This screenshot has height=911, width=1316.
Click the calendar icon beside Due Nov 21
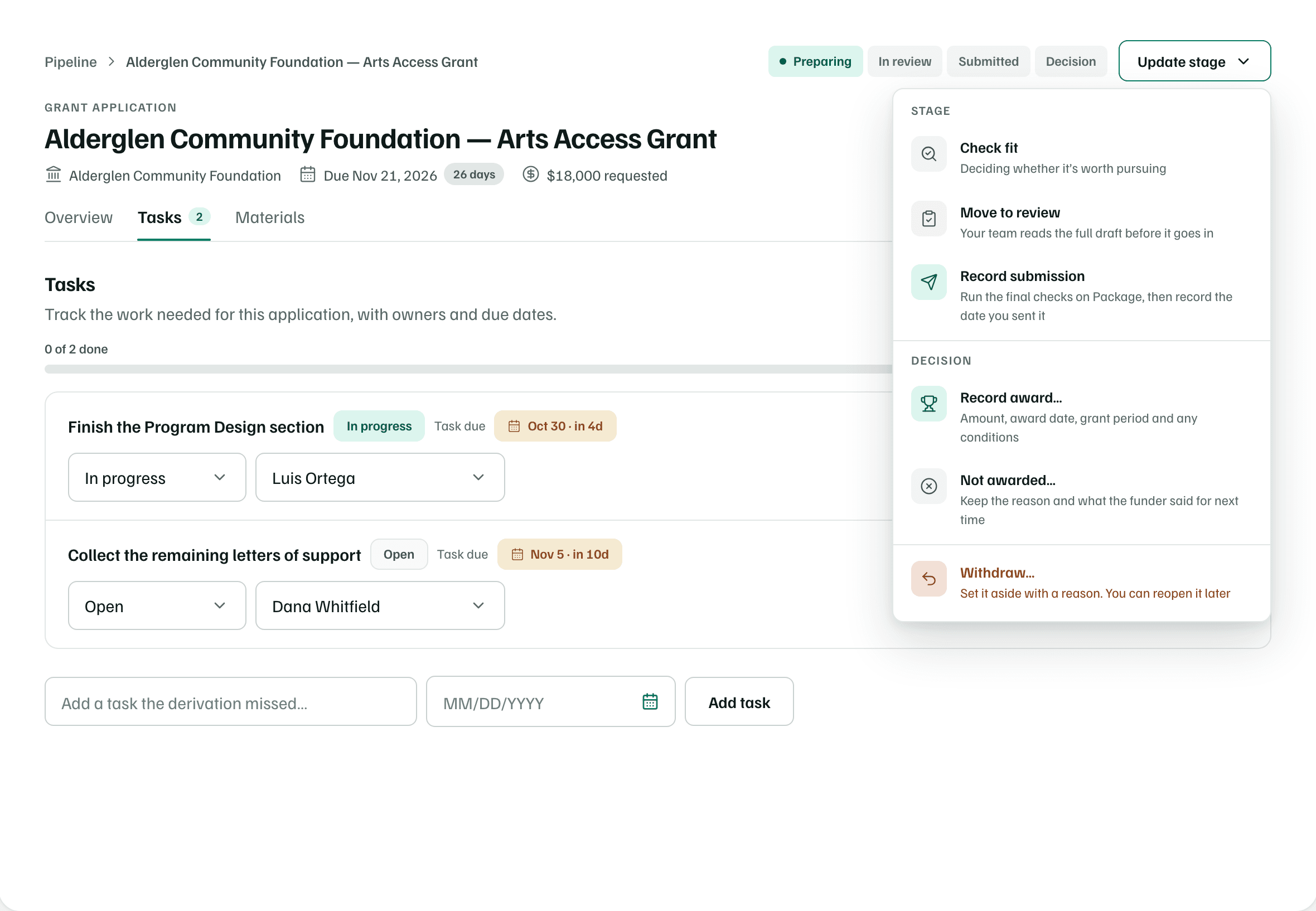pos(307,175)
